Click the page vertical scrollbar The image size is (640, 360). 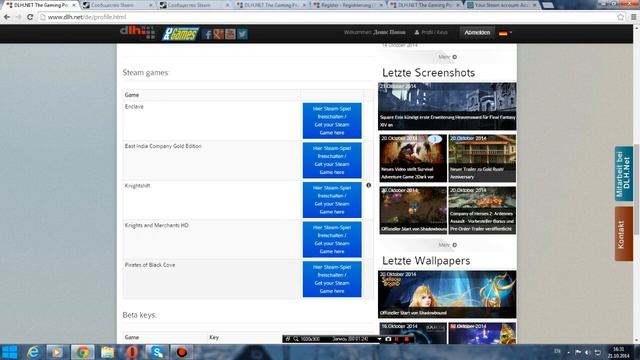coord(636,184)
